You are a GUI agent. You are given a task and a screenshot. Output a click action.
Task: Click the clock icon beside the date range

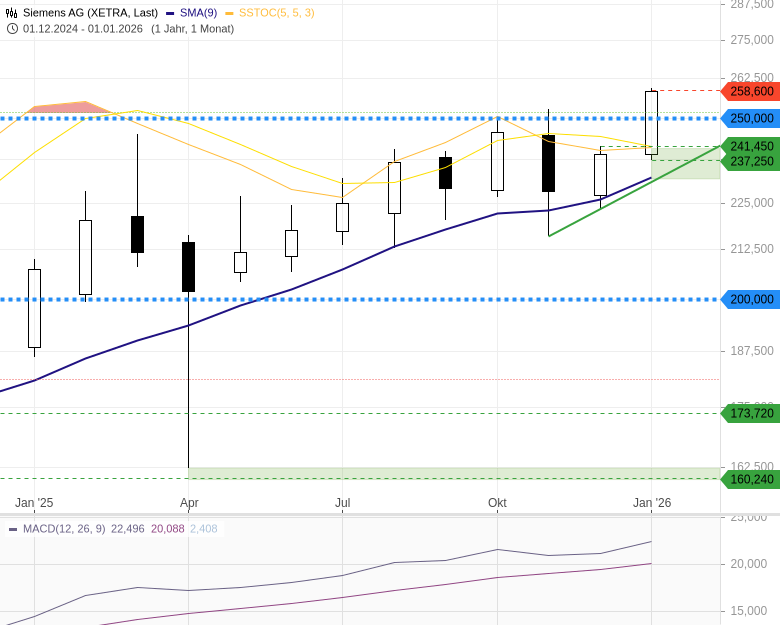coord(12,28)
